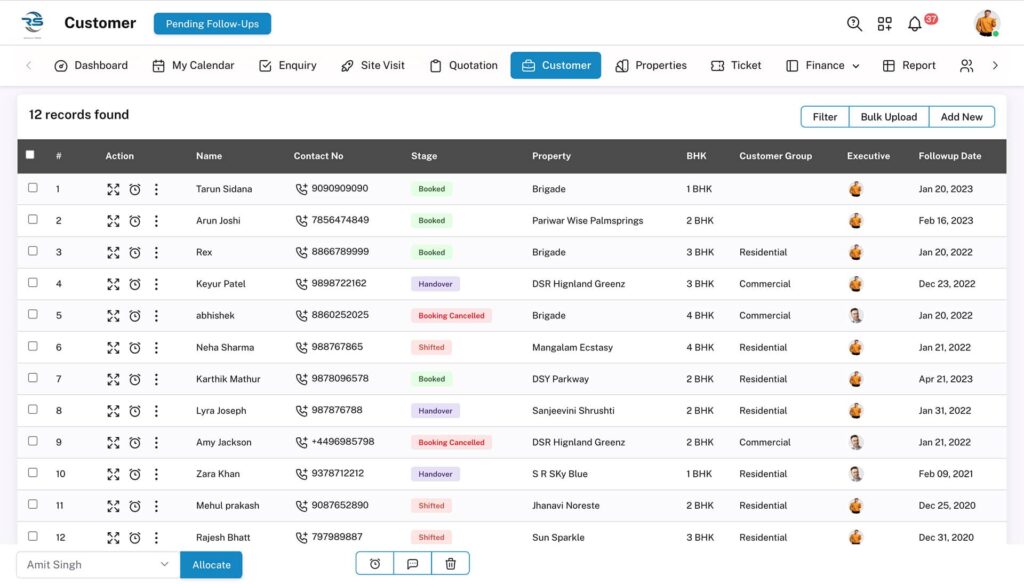Click the Allocate button
The width and height of the screenshot is (1024, 584).
tap(212, 564)
